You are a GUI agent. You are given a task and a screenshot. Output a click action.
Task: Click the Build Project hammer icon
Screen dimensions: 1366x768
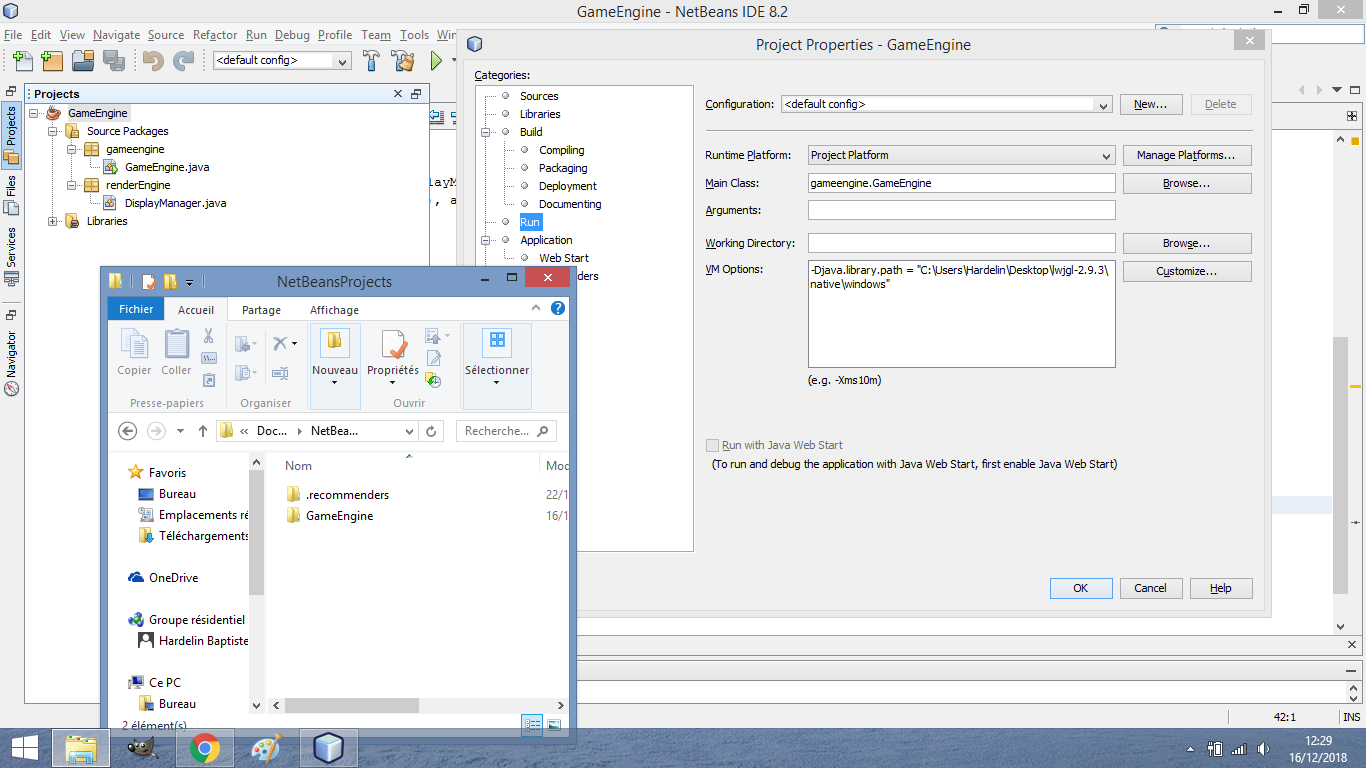point(371,60)
